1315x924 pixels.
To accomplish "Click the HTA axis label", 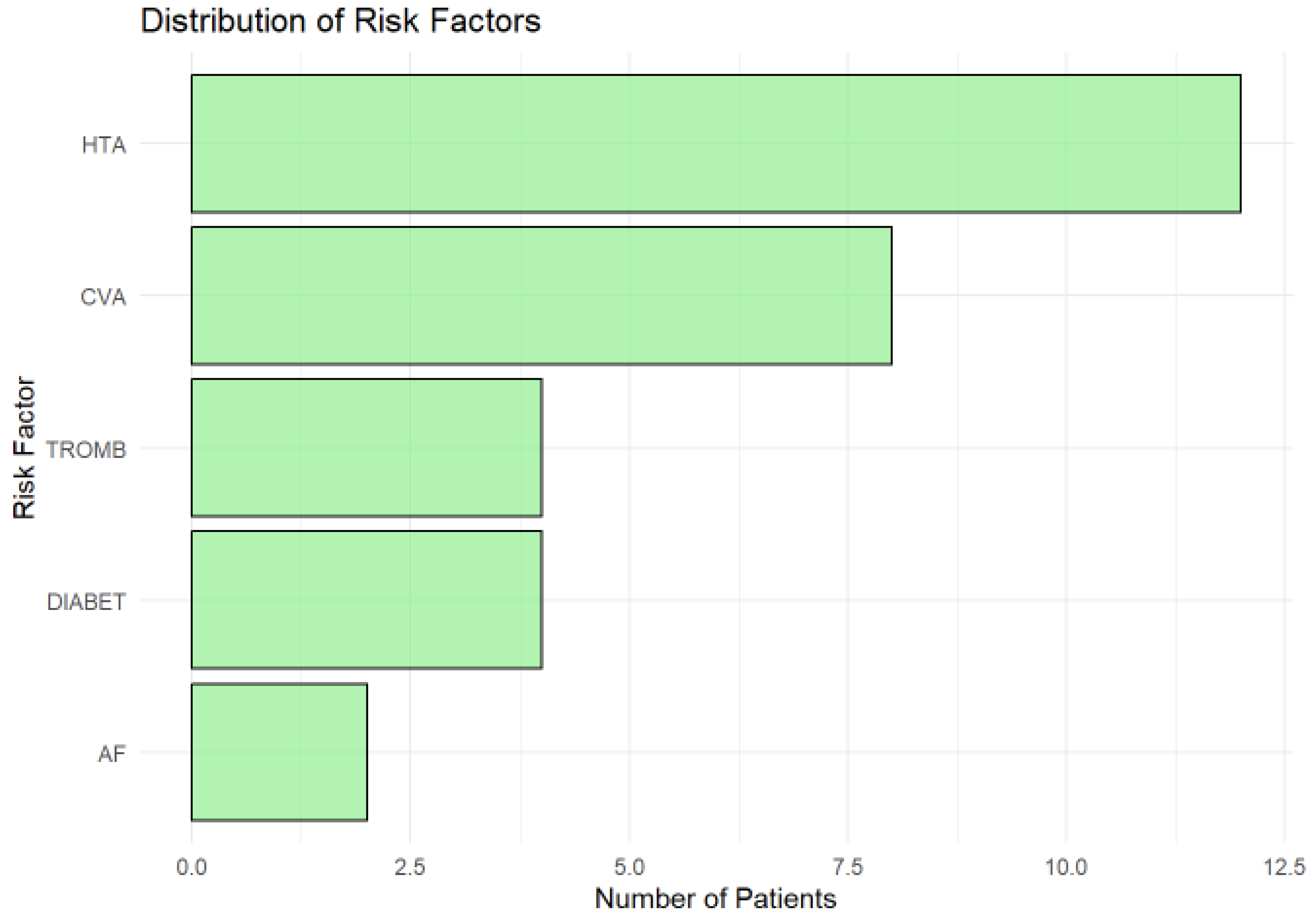I will click(x=104, y=145).
